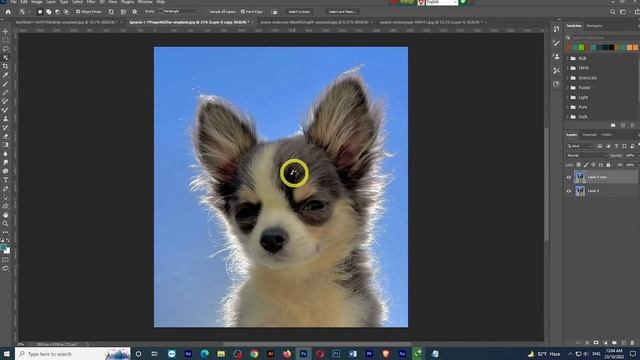Open the Image menu
The image size is (640, 360).
point(37,2)
